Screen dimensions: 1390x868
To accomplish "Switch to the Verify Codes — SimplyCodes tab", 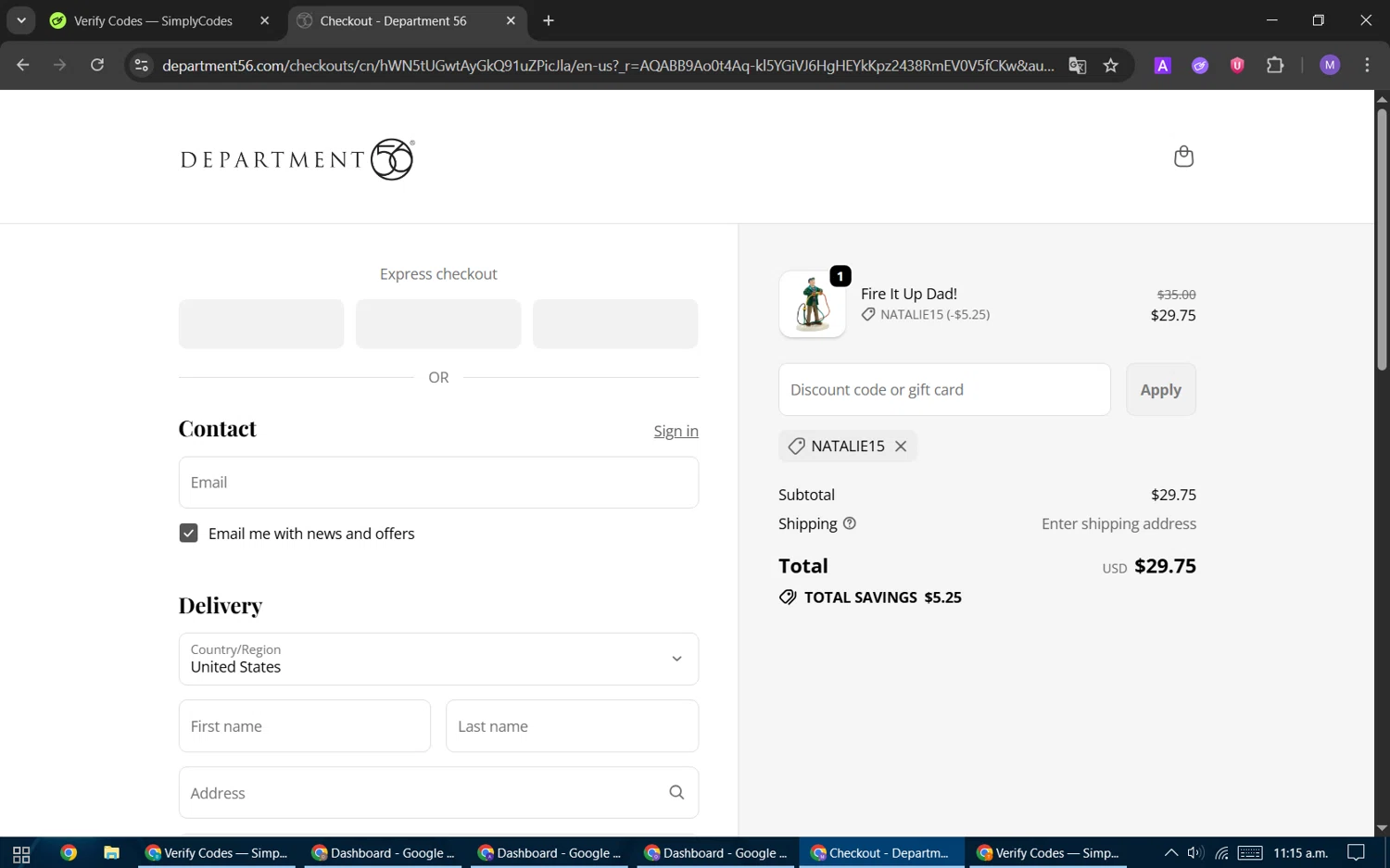I will point(153,20).
